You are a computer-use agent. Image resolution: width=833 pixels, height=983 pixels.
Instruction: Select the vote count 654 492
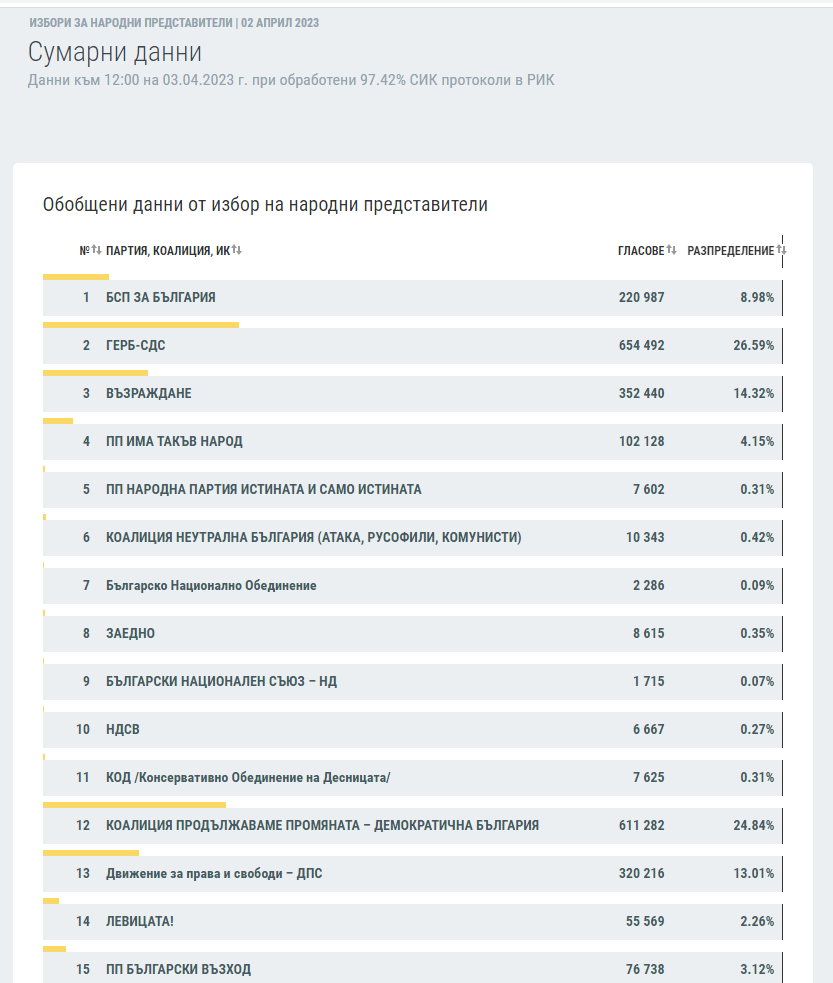coord(641,345)
